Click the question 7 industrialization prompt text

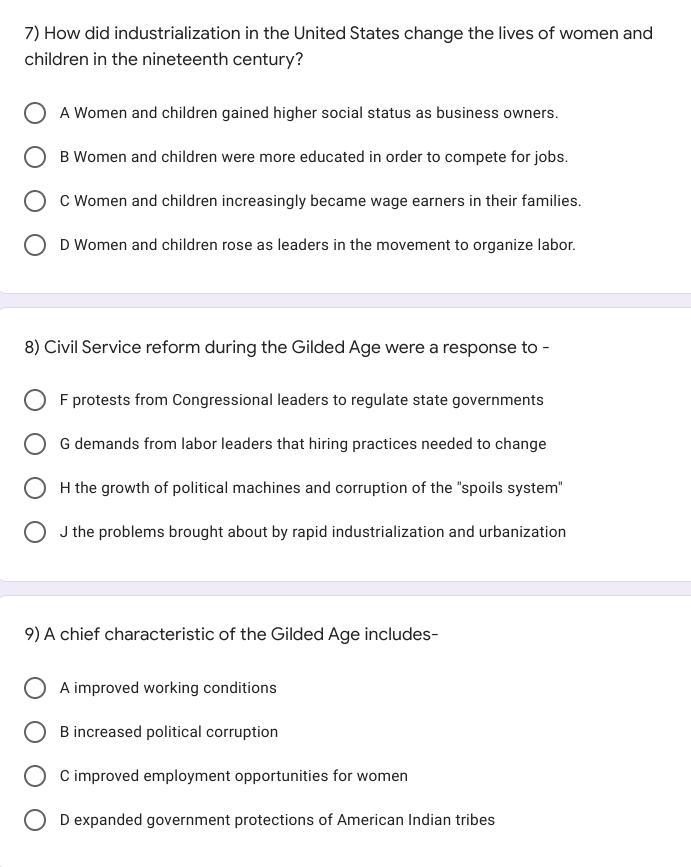(x=338, y=46)
